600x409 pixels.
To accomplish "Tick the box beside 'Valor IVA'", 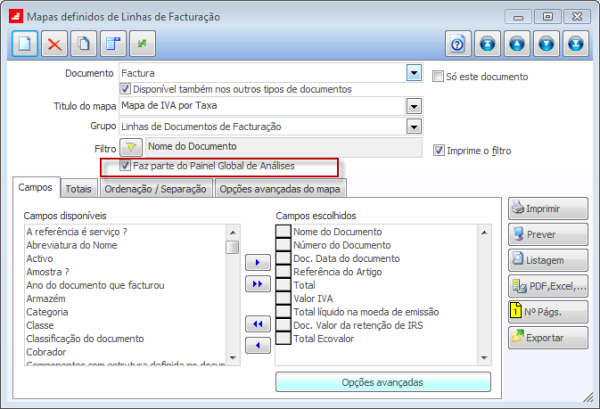I will (x=283, y=298).
